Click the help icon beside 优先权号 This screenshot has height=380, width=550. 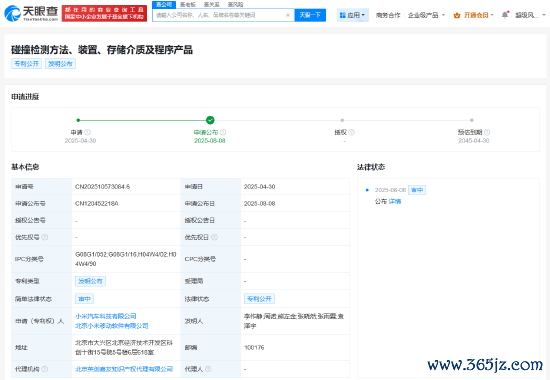click(45, 237)
